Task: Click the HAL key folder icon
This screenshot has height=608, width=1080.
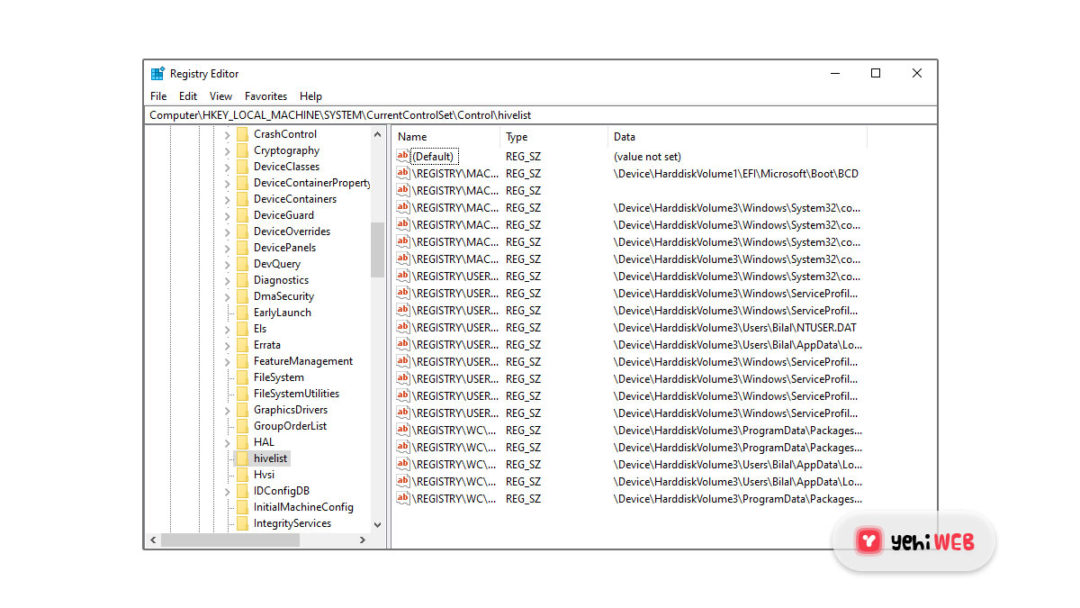Action: (x=244, y=442)
